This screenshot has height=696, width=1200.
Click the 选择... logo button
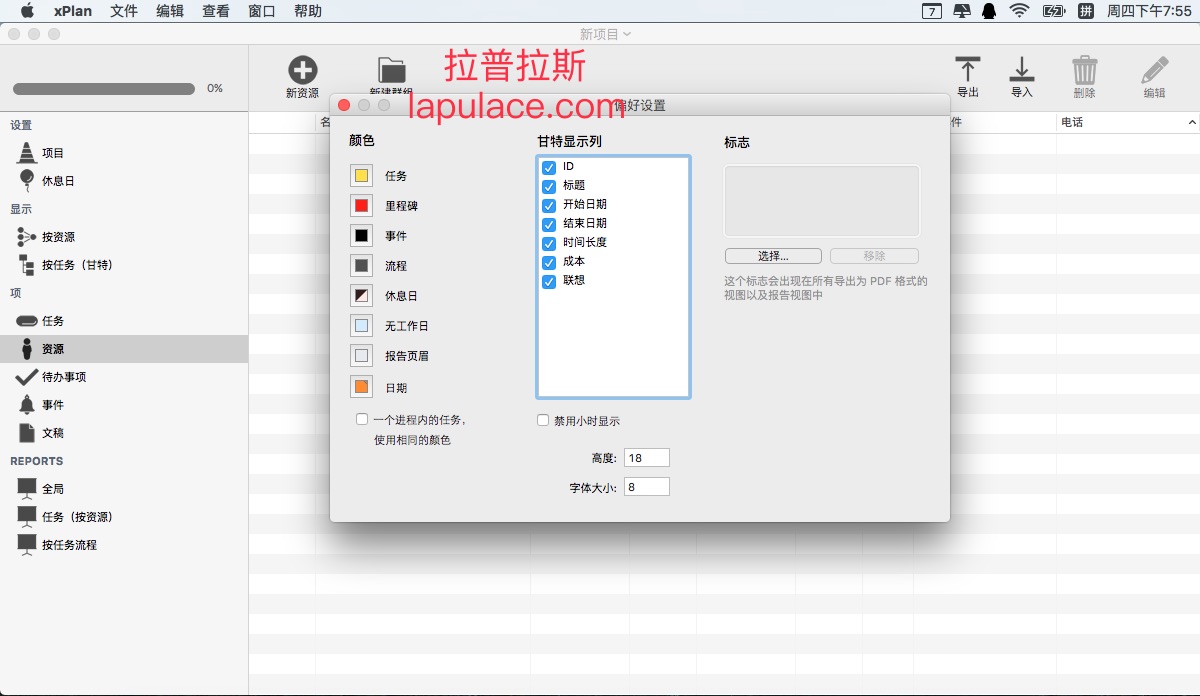[773, 256]
